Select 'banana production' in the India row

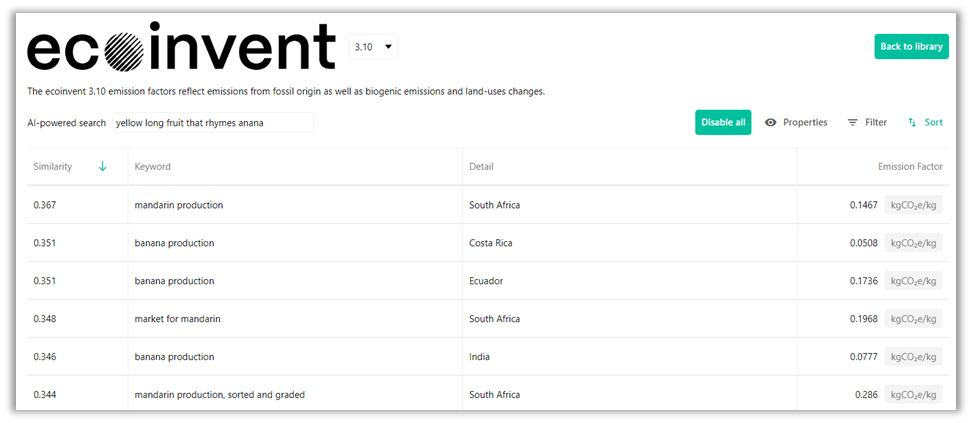click(x=174, y=357)
